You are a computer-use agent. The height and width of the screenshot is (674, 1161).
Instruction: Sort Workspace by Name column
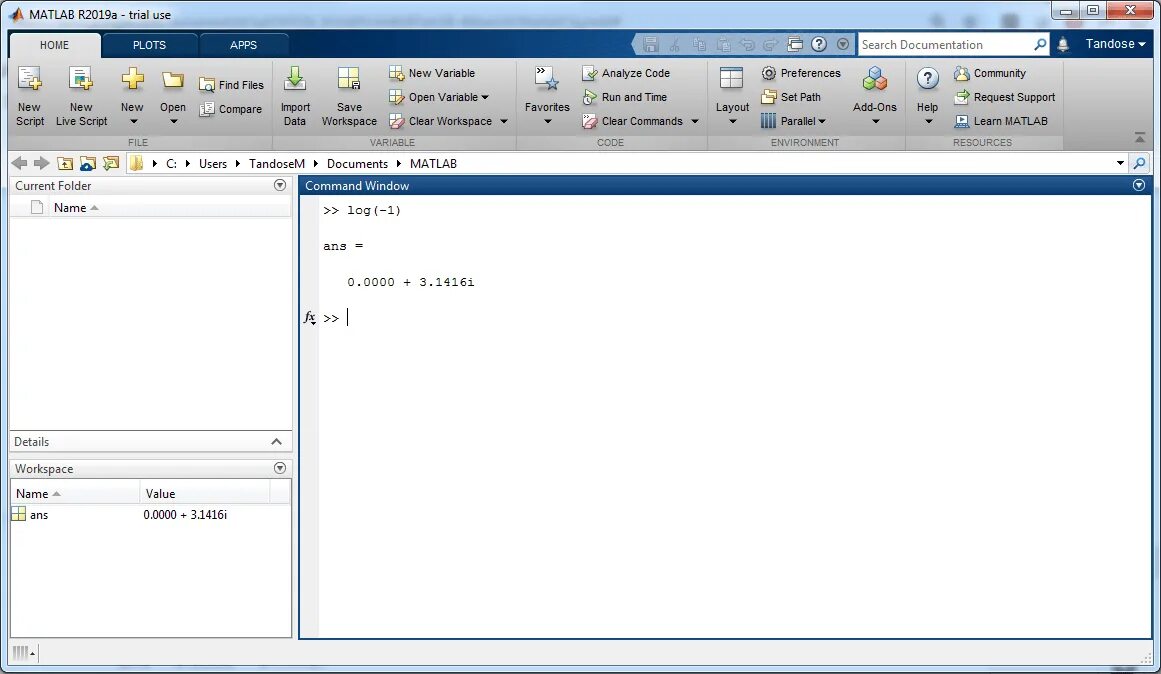coord(75,493)
